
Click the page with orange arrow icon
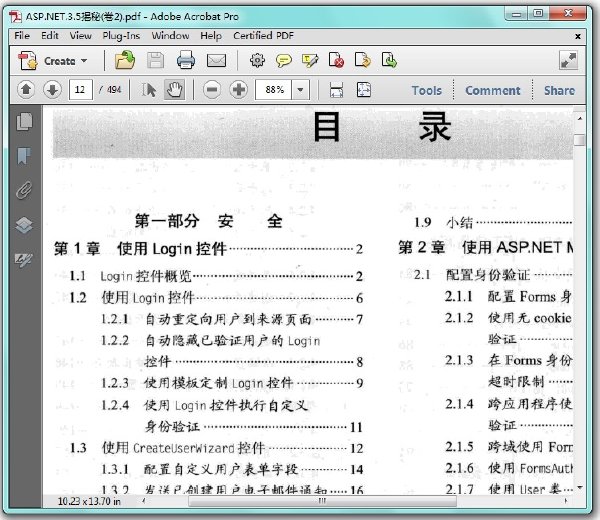(x=362, y=60)
